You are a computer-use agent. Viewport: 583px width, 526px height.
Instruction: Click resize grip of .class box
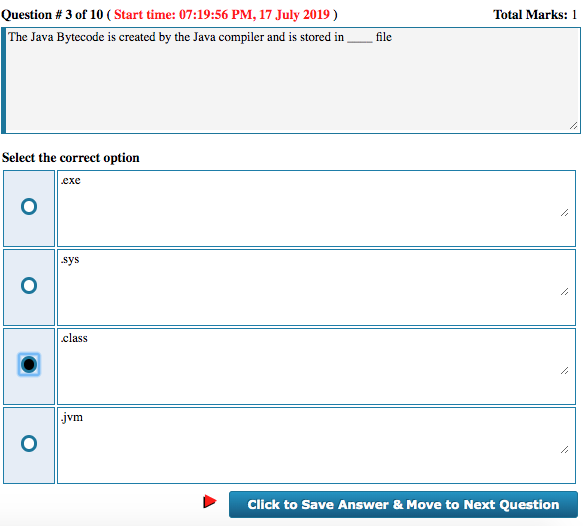564,371
